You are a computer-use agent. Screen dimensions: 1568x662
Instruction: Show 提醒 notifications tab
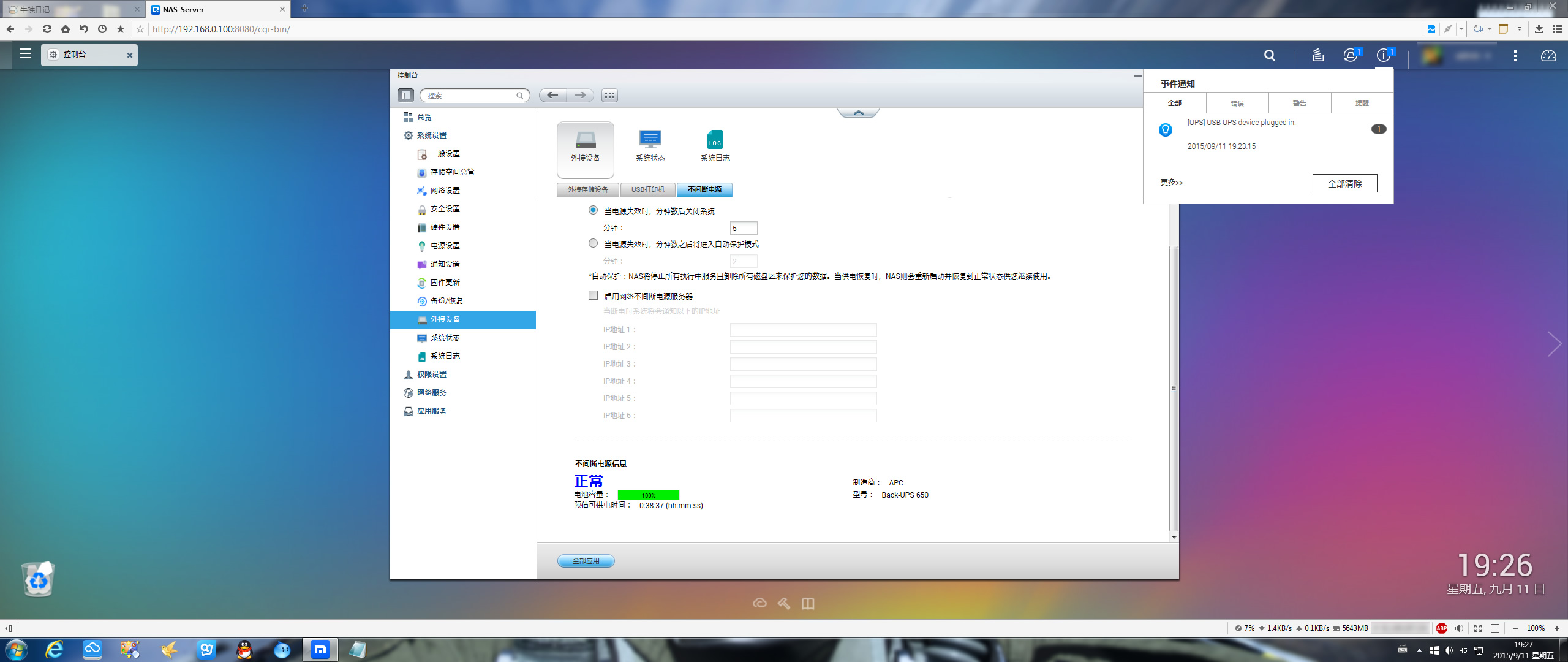pyautogui.click(x=1362, y=103)
